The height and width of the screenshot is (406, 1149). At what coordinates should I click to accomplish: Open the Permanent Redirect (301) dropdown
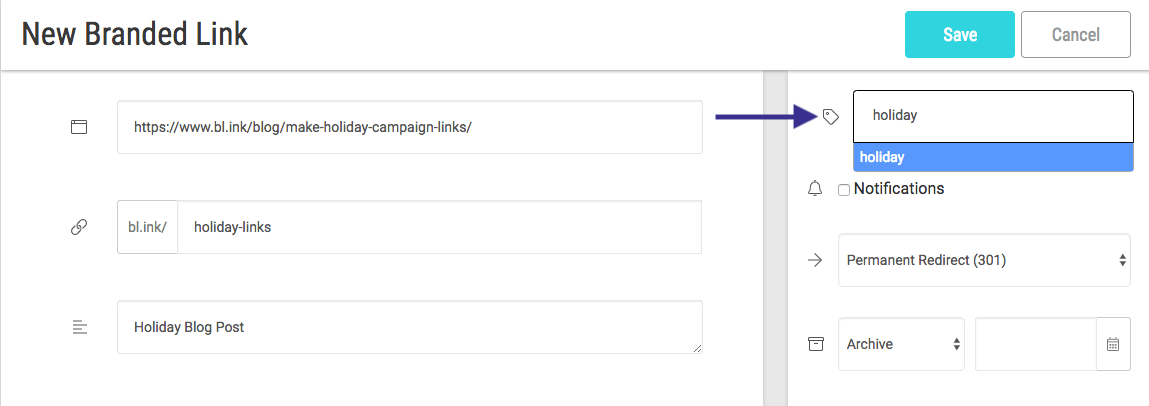pos(984,260)
